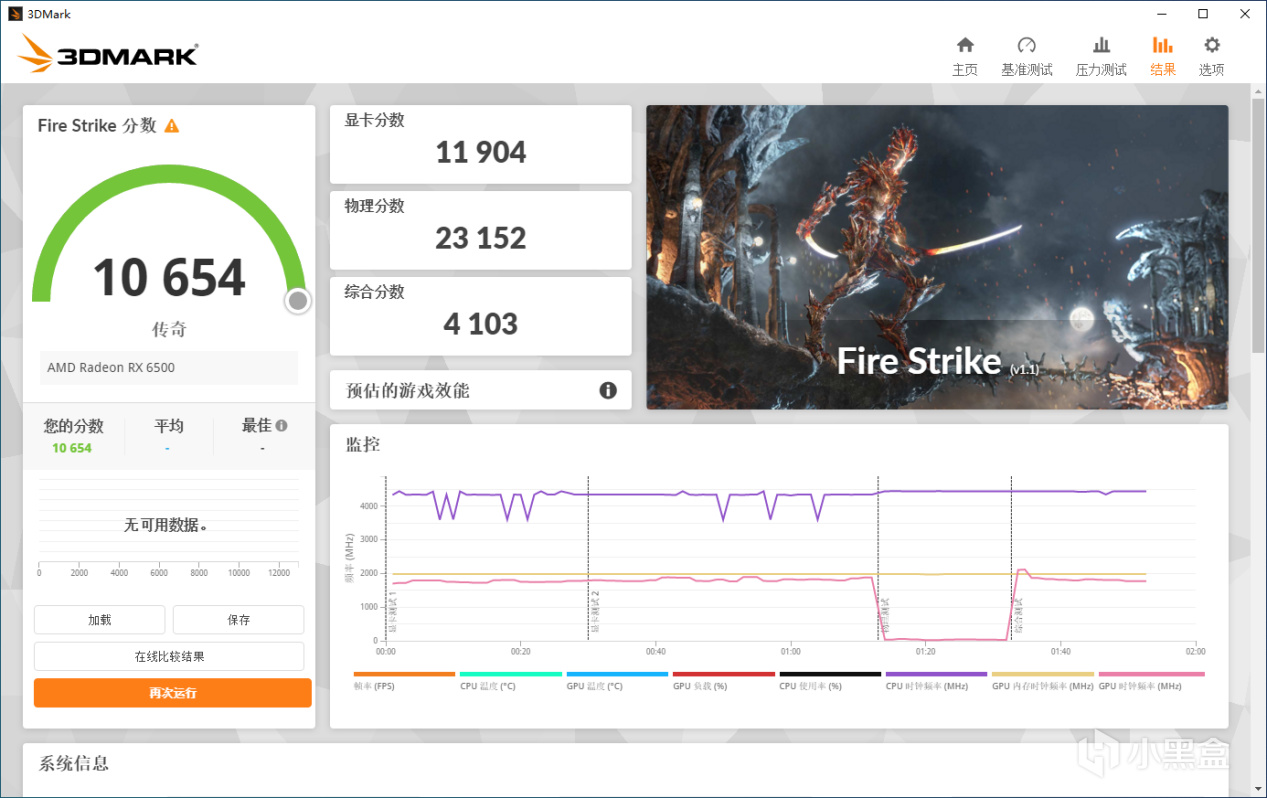Open the 选项 options gear icon
1267x798 pixels.
click(1212, 45)
